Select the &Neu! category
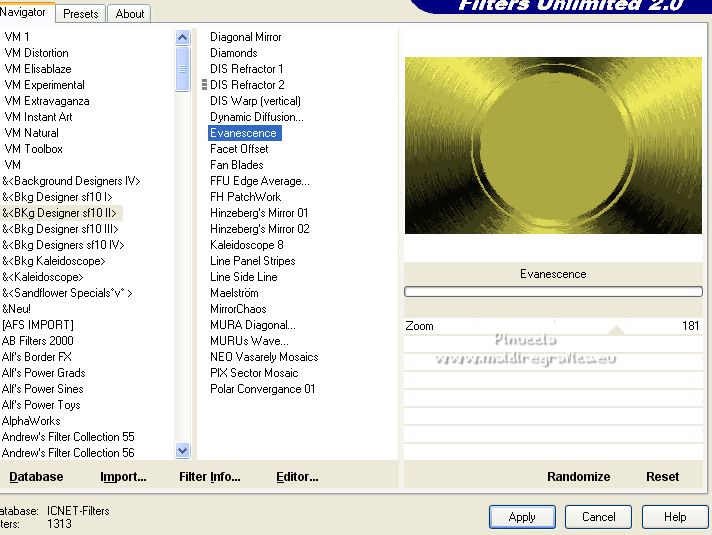712x535 pixels. [x=16, y=309]
